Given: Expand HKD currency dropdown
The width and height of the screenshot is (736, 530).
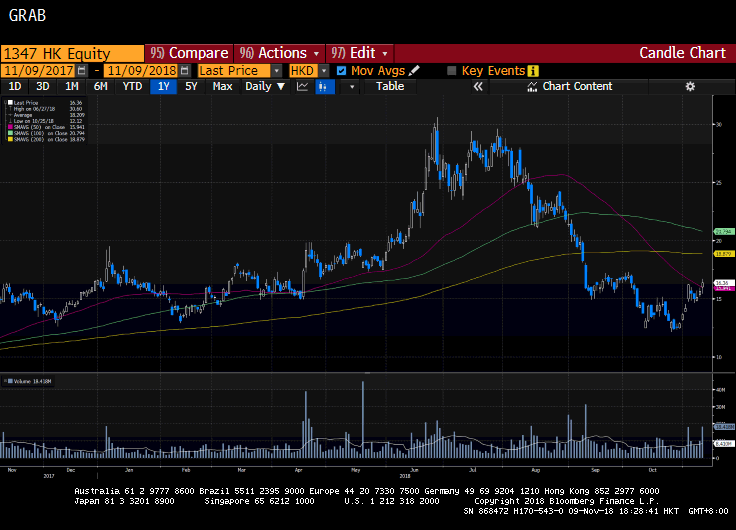Looking at the screenshot, I should pos(324,71).
